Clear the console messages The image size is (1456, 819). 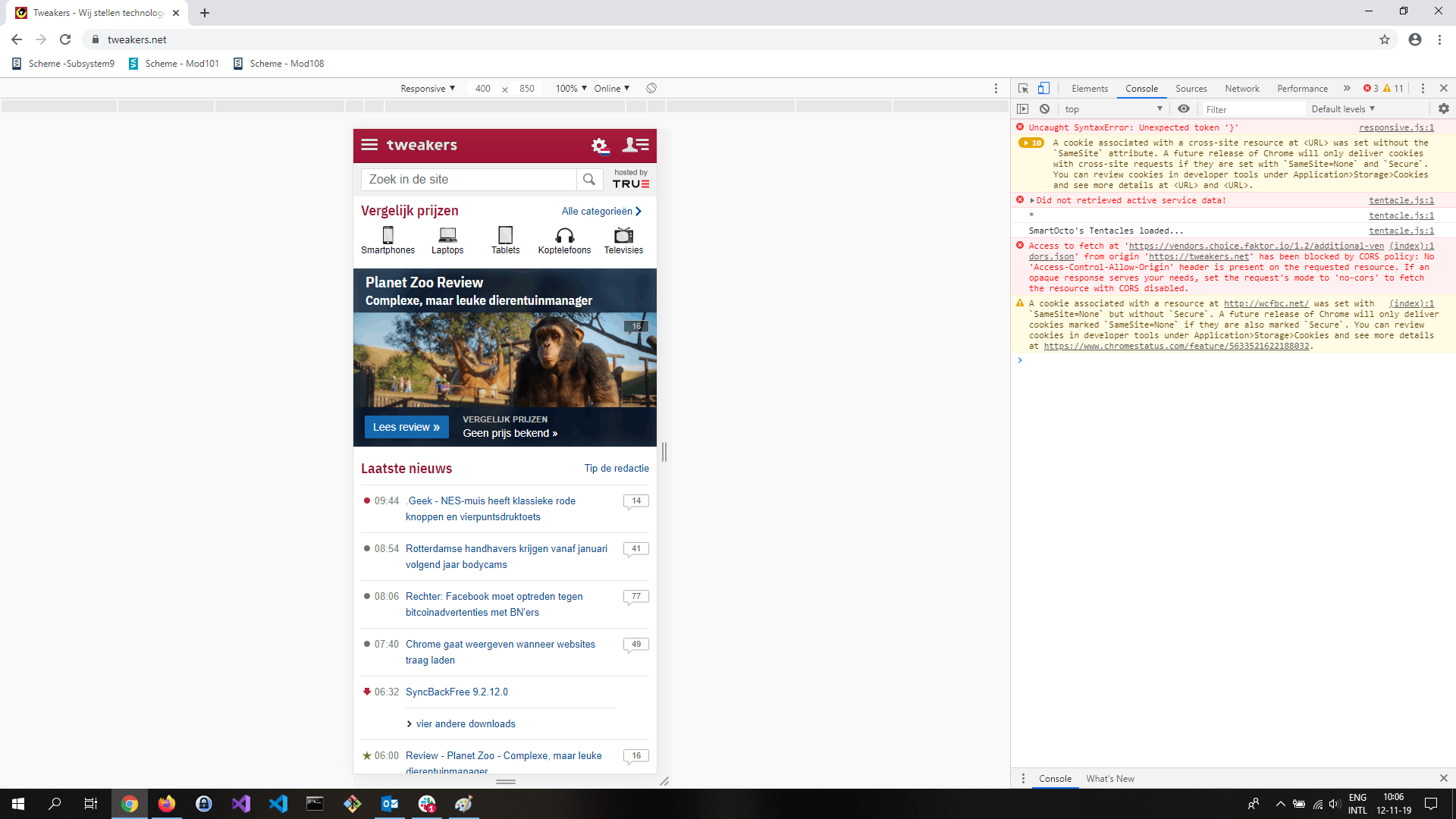point(1045,108)
